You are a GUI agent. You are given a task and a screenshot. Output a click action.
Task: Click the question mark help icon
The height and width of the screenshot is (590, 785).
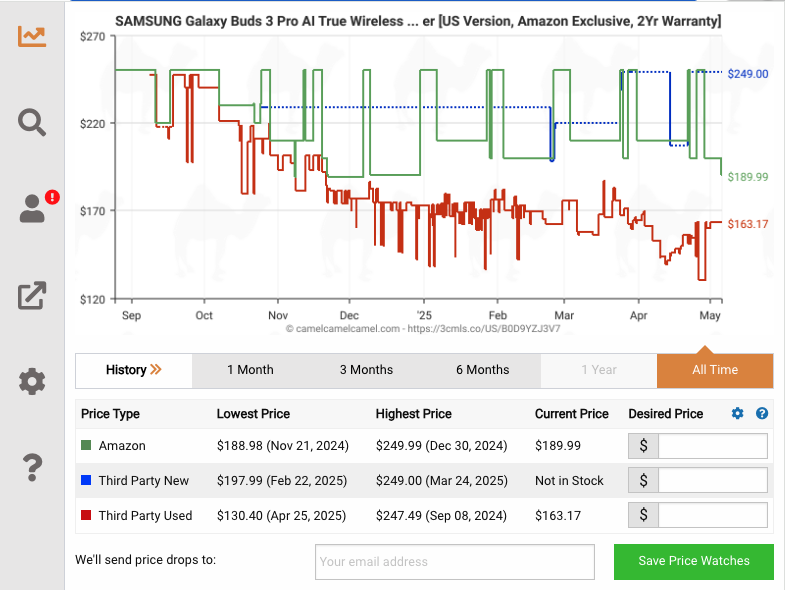click(32, 466)
